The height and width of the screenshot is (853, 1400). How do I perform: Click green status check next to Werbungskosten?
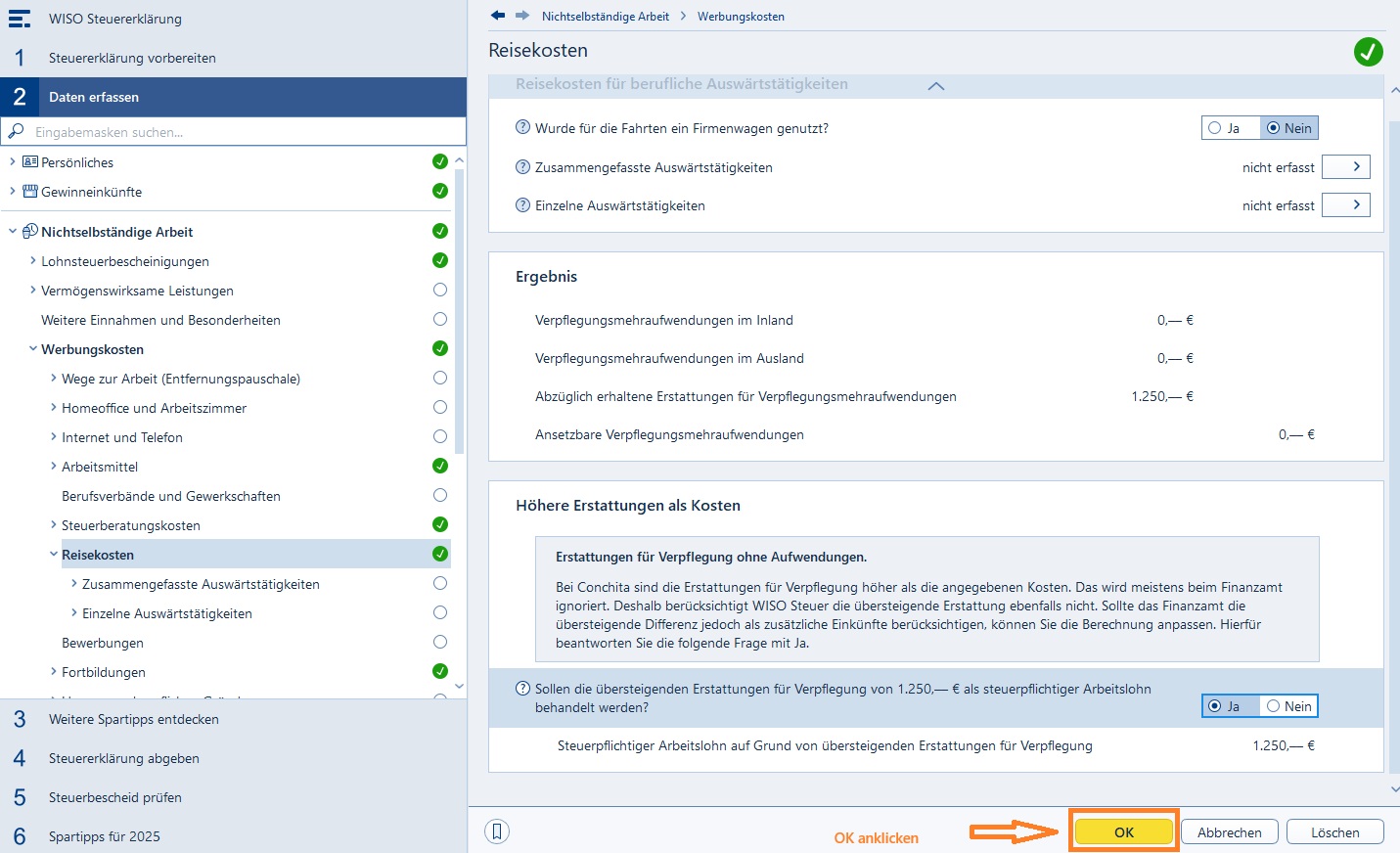pos(440,348)
